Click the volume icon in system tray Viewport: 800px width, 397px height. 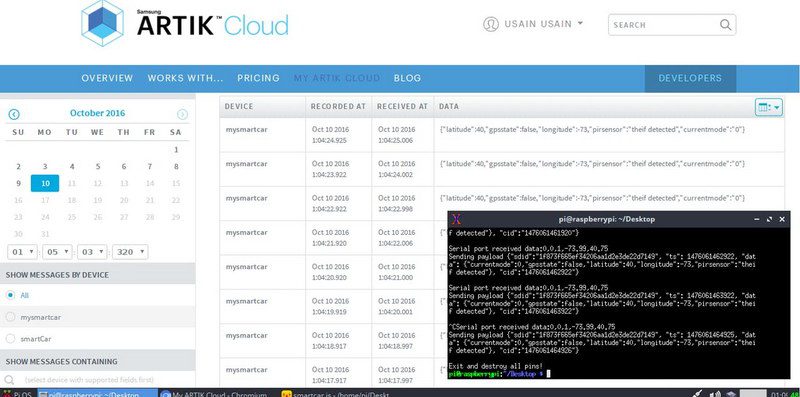click(x=716, y=394)
